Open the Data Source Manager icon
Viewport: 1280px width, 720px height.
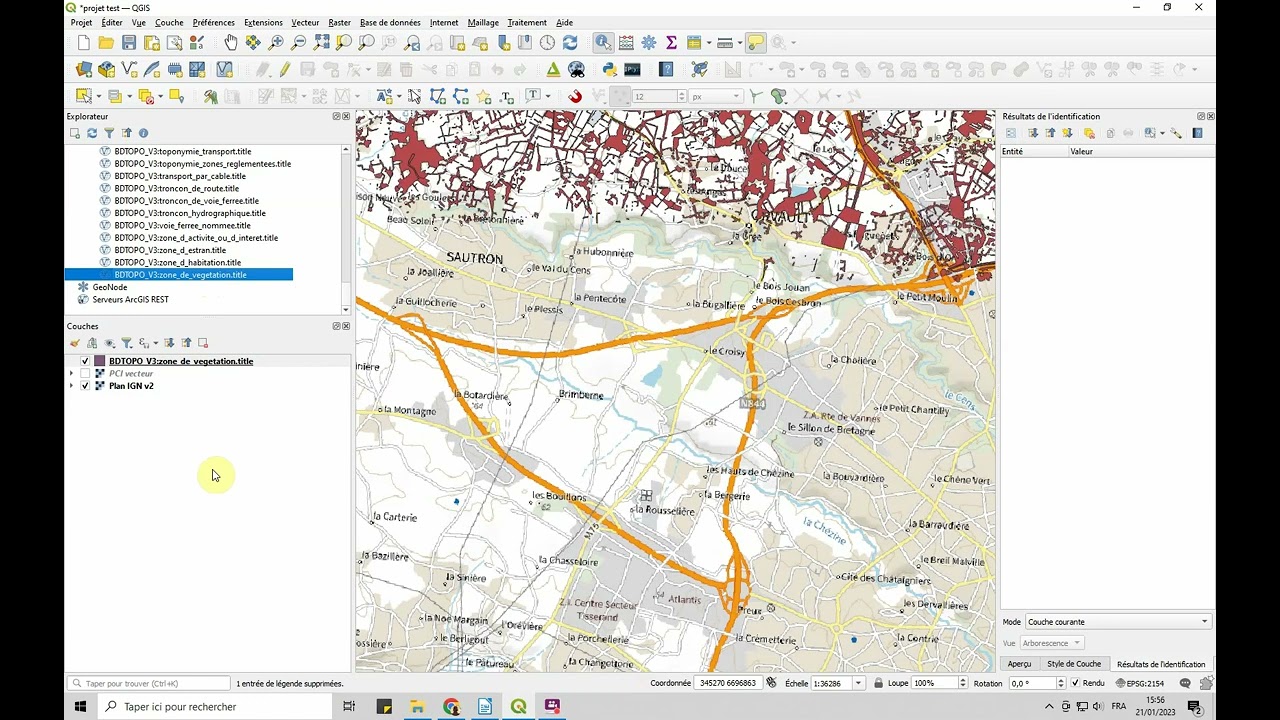(84, 70)
